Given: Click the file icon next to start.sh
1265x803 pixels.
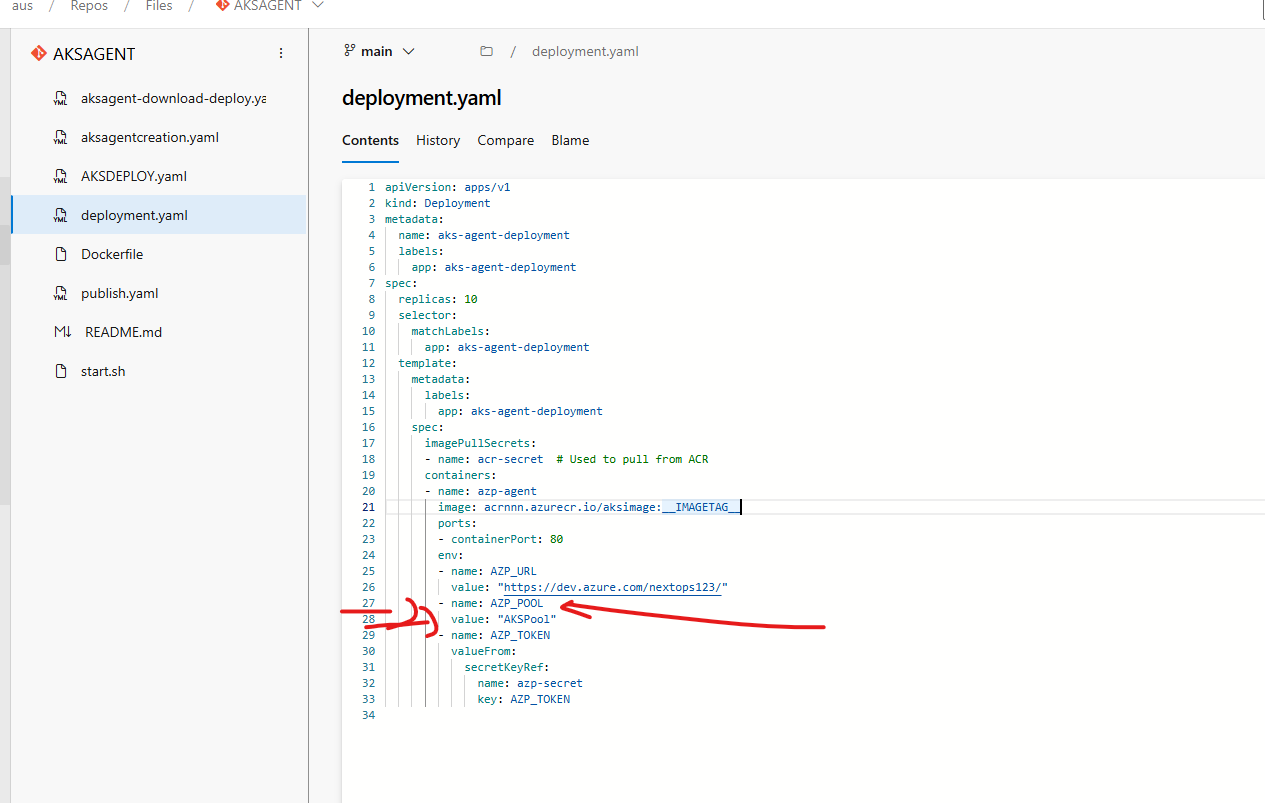Looking at the screenshot, I should click(60, 371).
